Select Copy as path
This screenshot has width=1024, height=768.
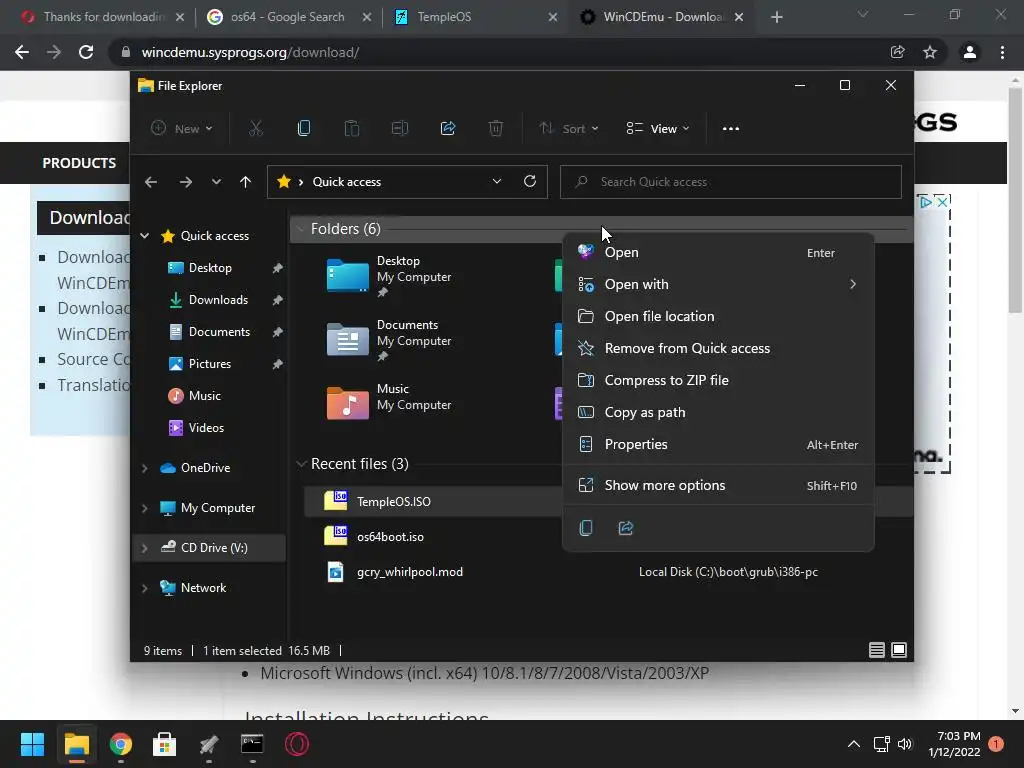(718, 412)
